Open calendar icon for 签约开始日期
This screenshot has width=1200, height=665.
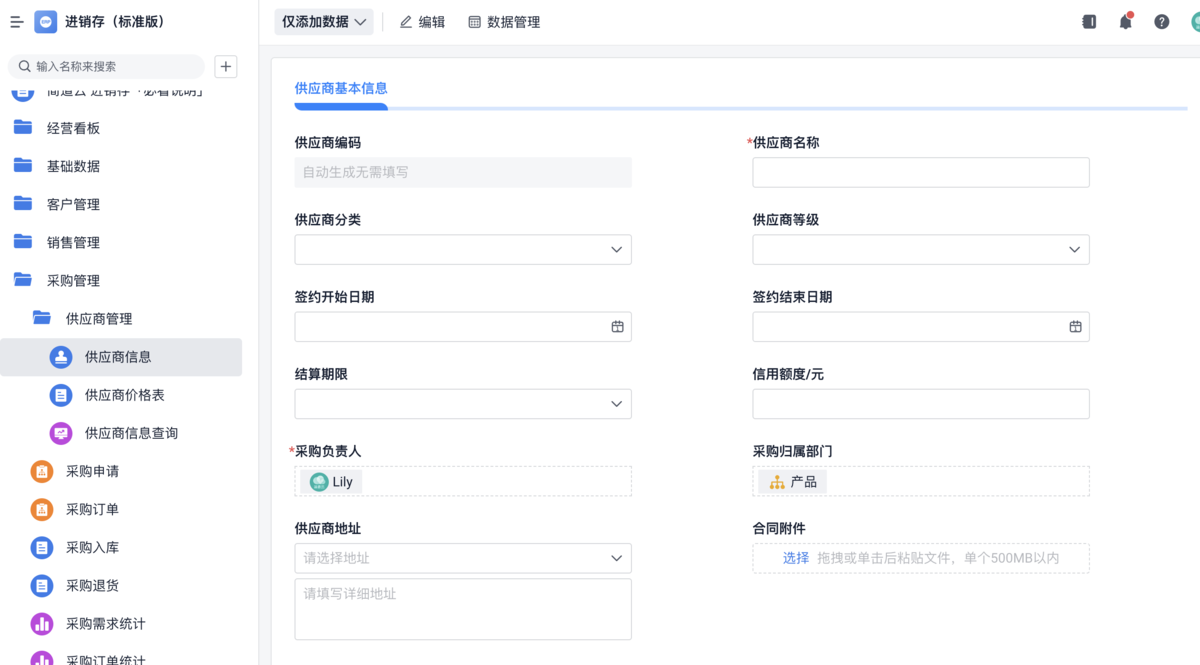617,327
